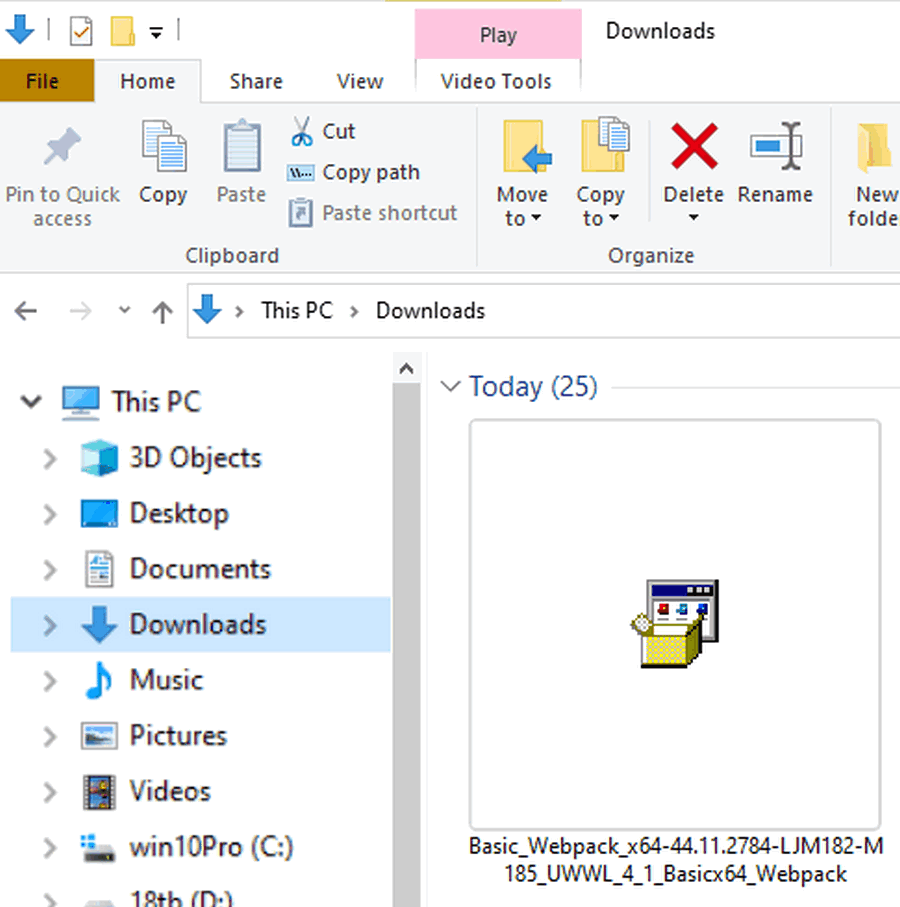
Task: Expand the 3D Objects tree node
Action: point(48,459)
